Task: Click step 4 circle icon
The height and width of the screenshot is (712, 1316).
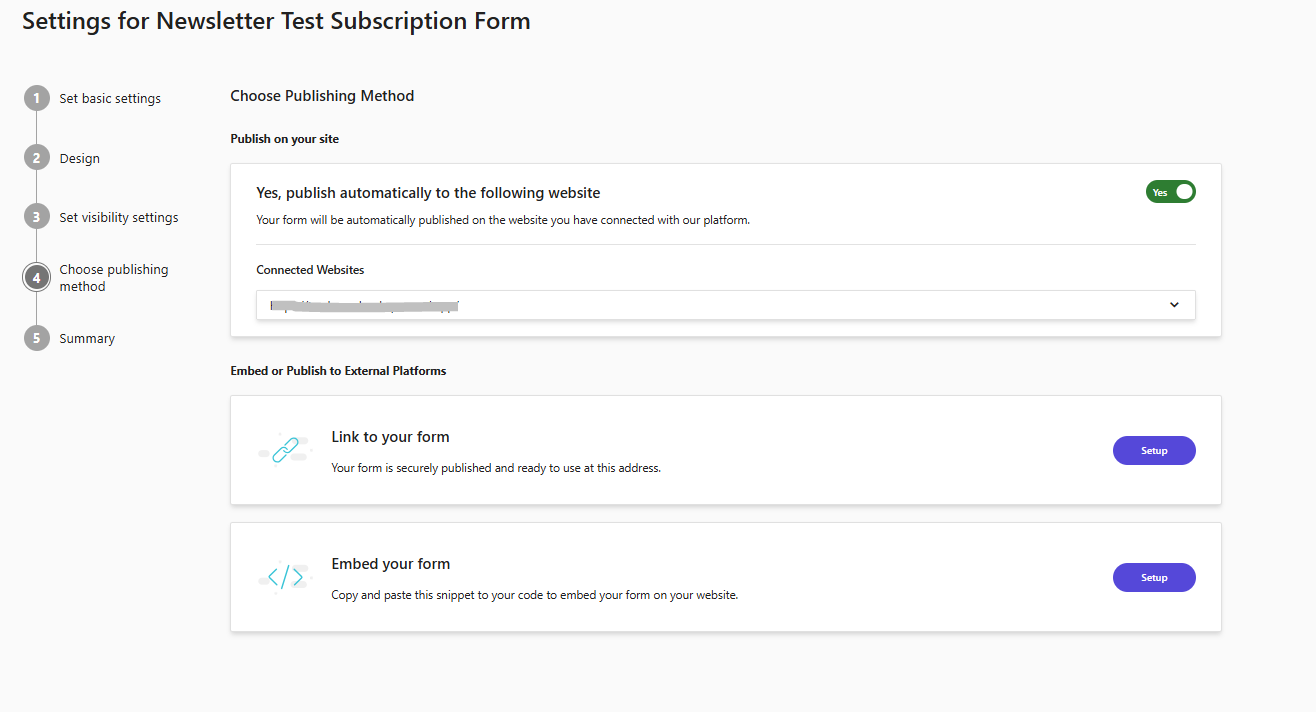Action: point(36,278)
